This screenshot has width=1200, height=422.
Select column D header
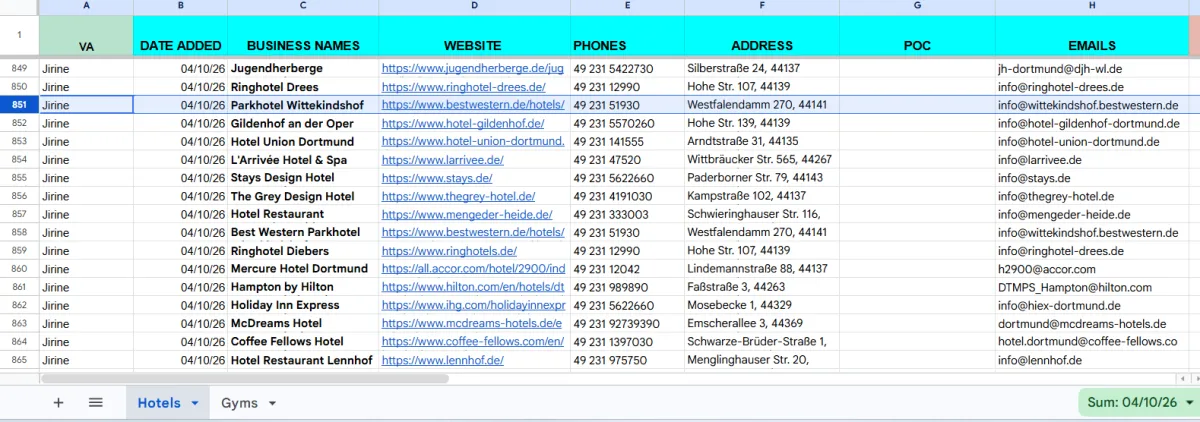[474, 7]
